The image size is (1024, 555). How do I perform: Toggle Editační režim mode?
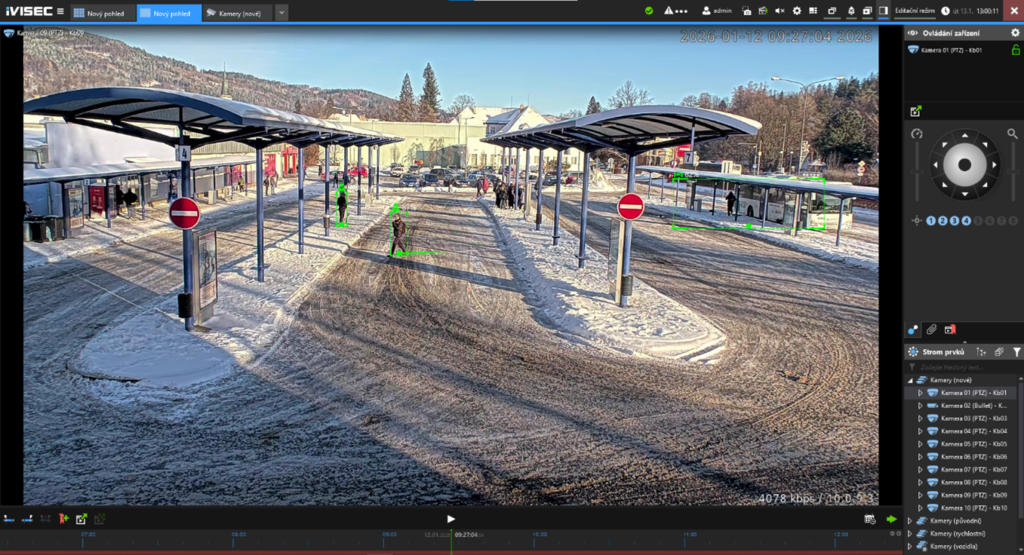click(x=914, y=11)
